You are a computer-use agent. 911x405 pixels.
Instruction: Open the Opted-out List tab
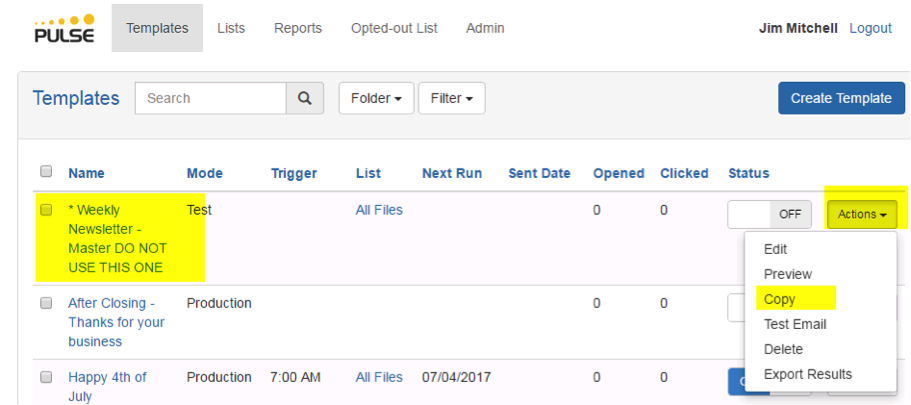[x=394, y=28]
